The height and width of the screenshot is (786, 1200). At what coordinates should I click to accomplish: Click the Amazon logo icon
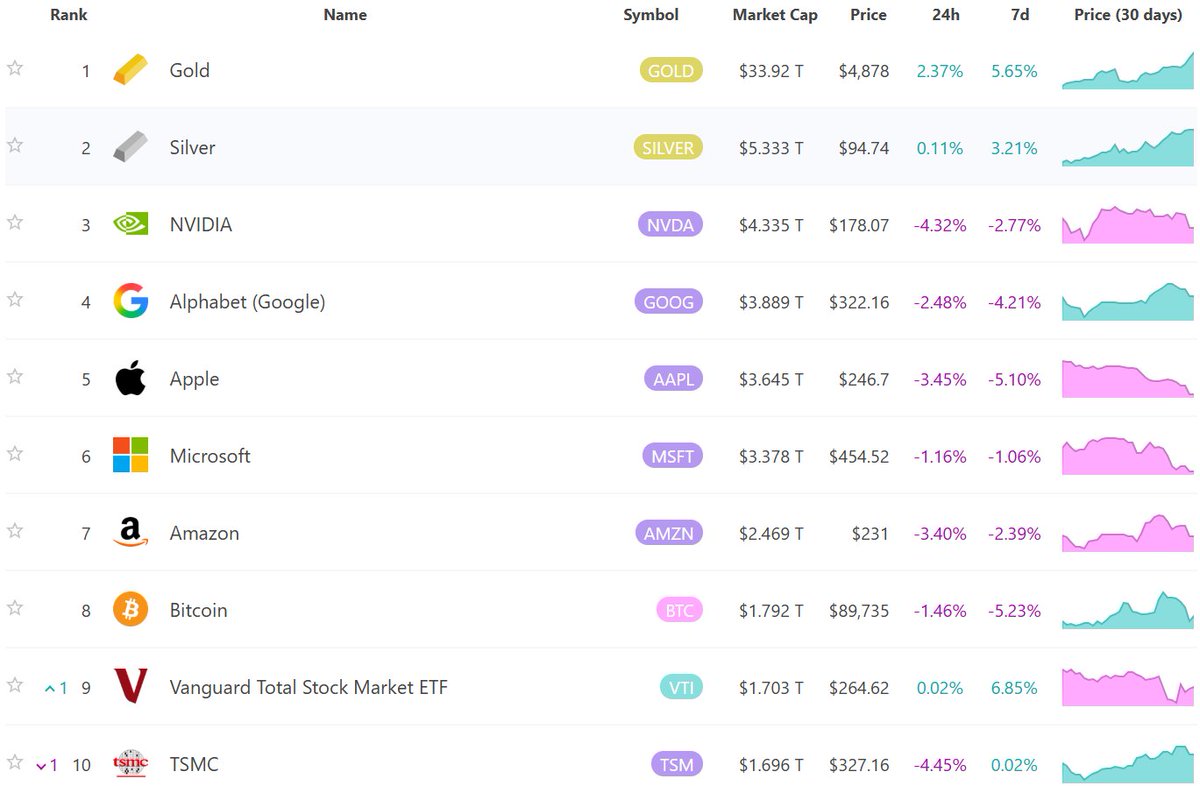point(130,533)
